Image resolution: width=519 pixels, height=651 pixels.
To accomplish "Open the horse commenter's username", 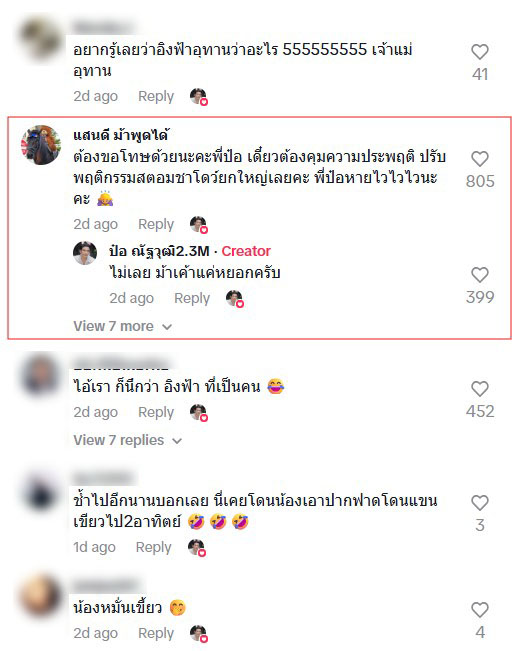I will (121, 135).
